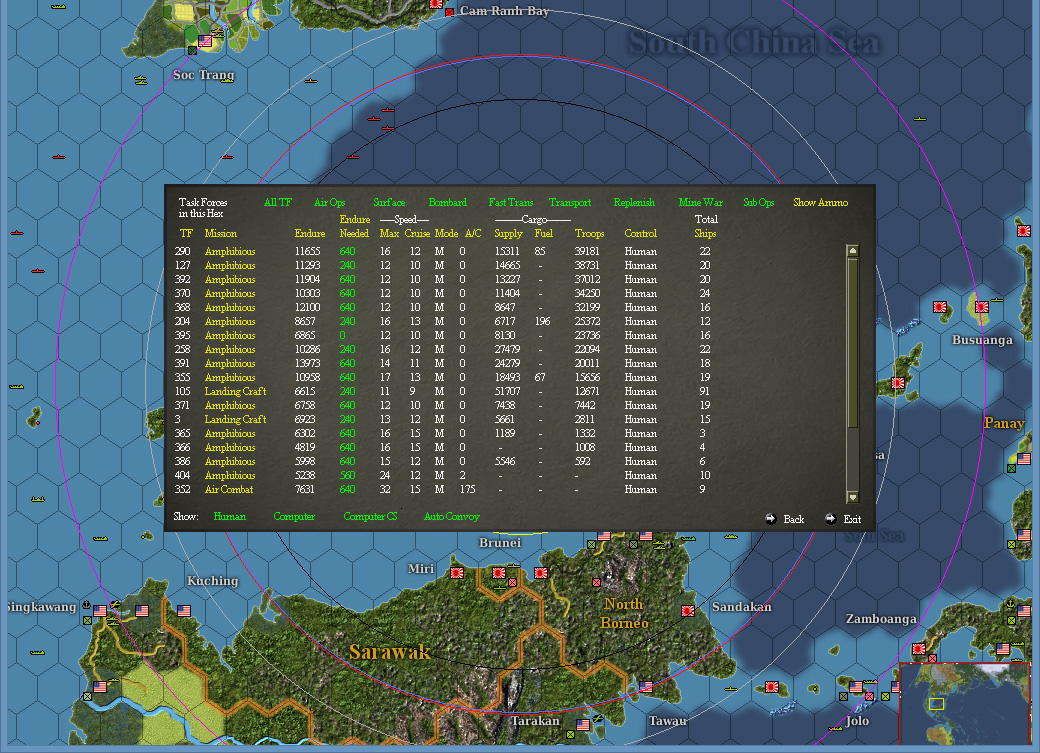Click the Troops column header
Image resolution: width=1040 pixels, height=753 pixels.
coord(589,234)
